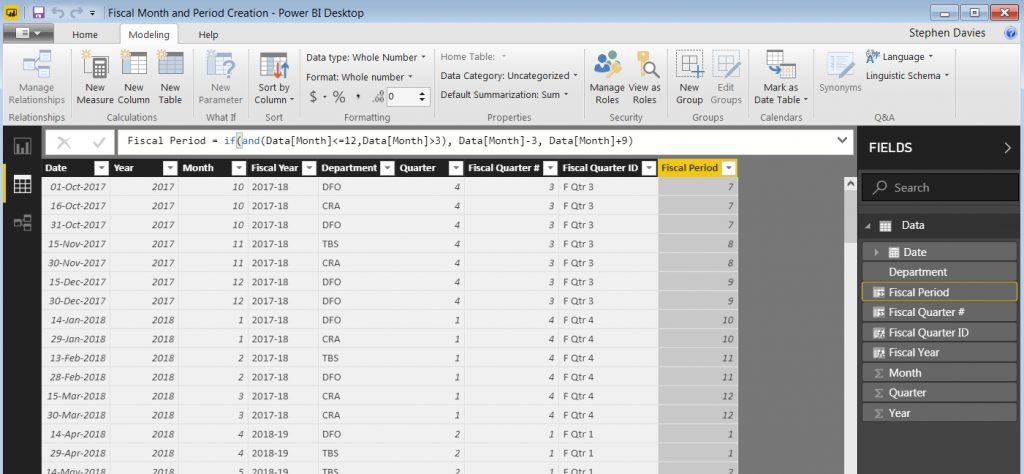Viewport: 1024px width, 474px height.
Task: Open the Department column filter dropdown
Action: coord(385,168)
